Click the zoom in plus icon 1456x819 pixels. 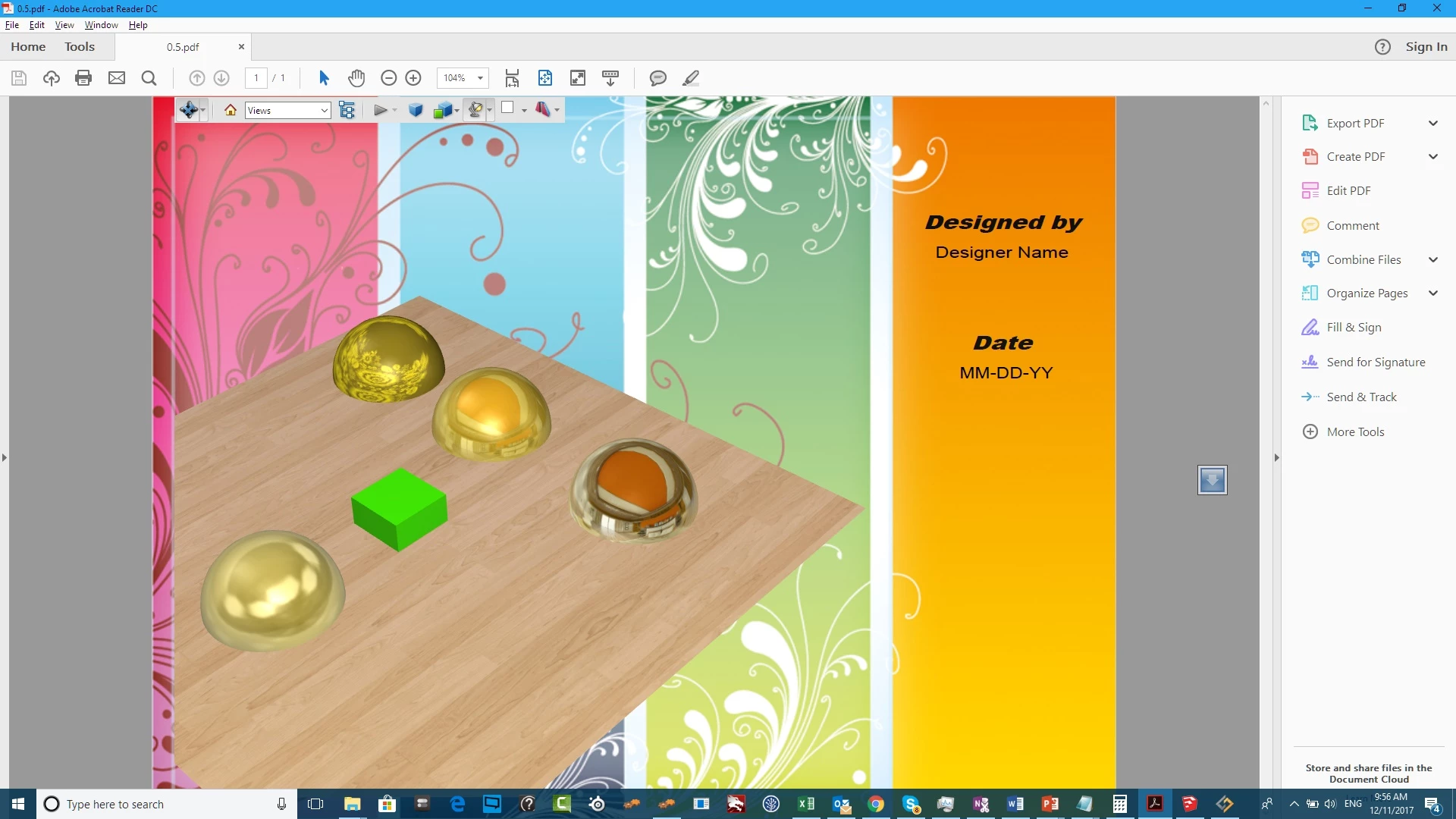coord(413,78)
